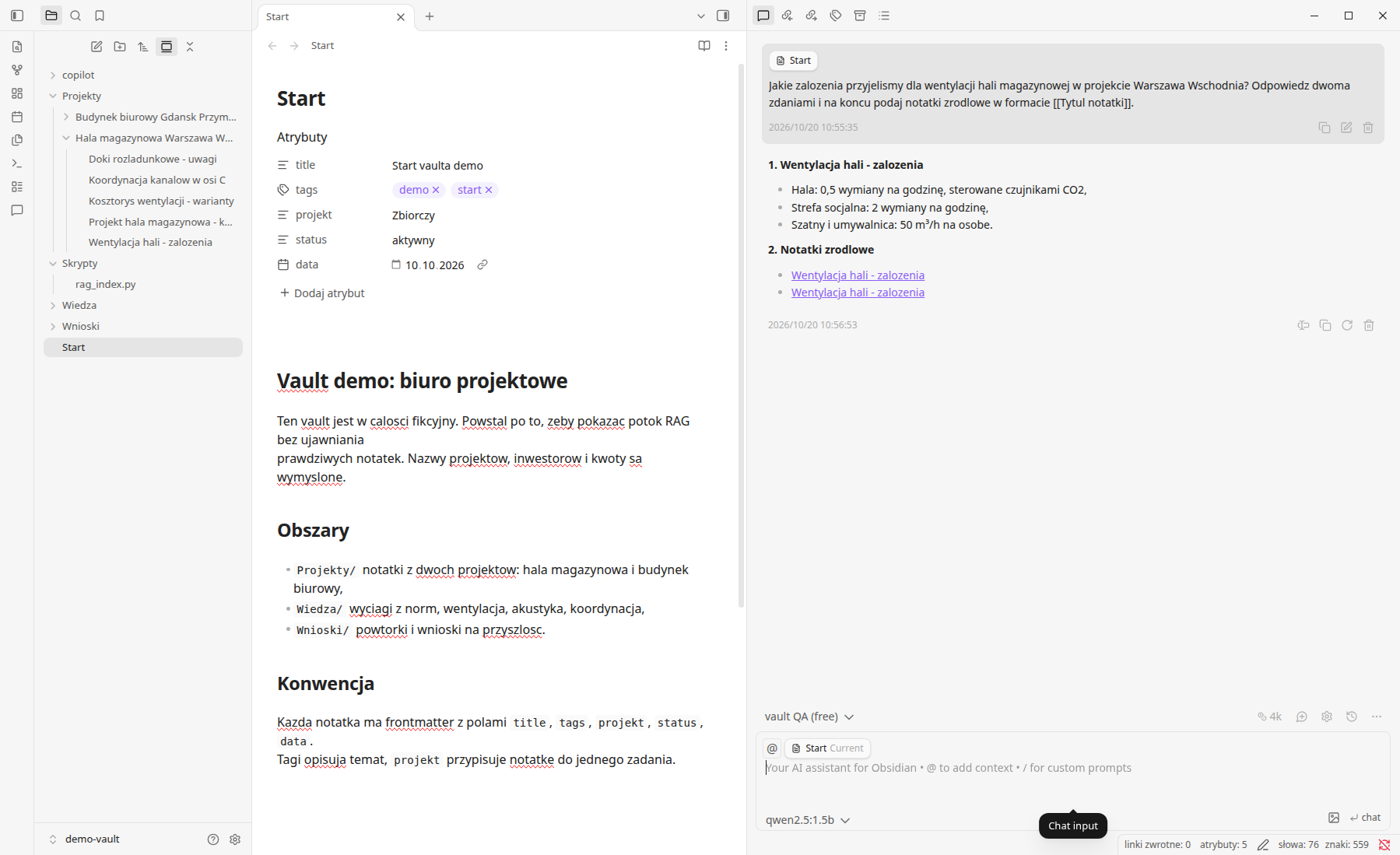Open canvas ribbon icon
Screen dimensions: 1400x855
click(x=17, y=93)
